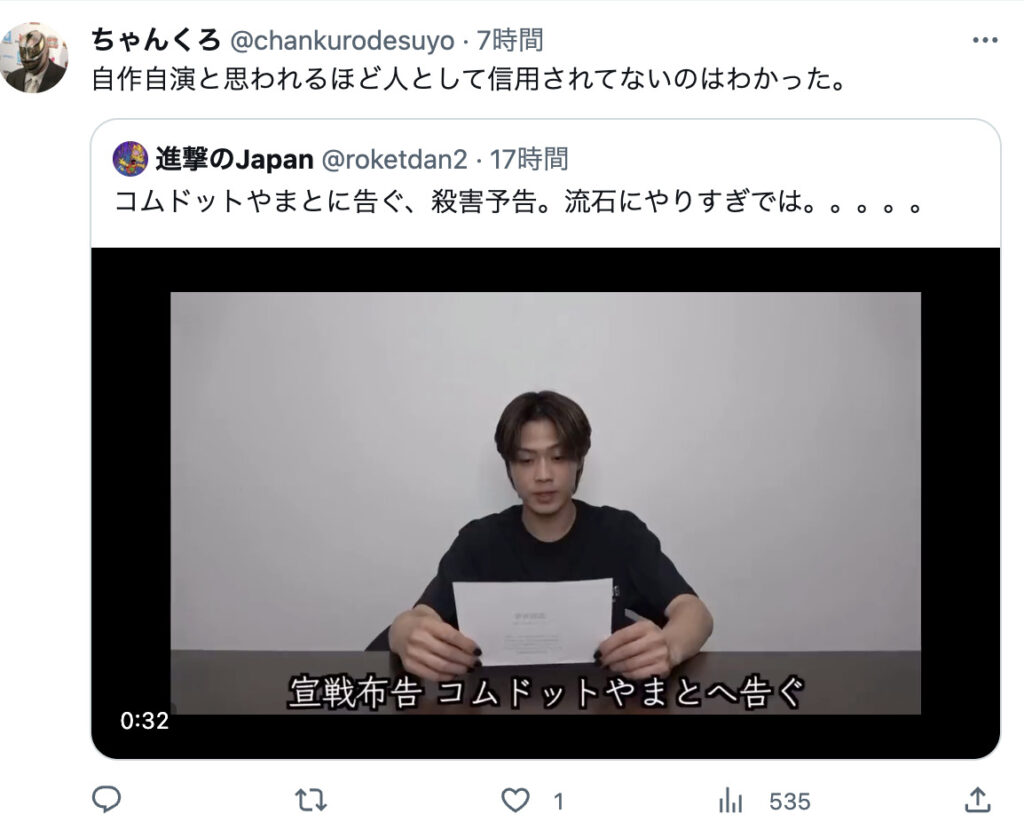Visit the @roketdan2 handle

tap(394, 159)
